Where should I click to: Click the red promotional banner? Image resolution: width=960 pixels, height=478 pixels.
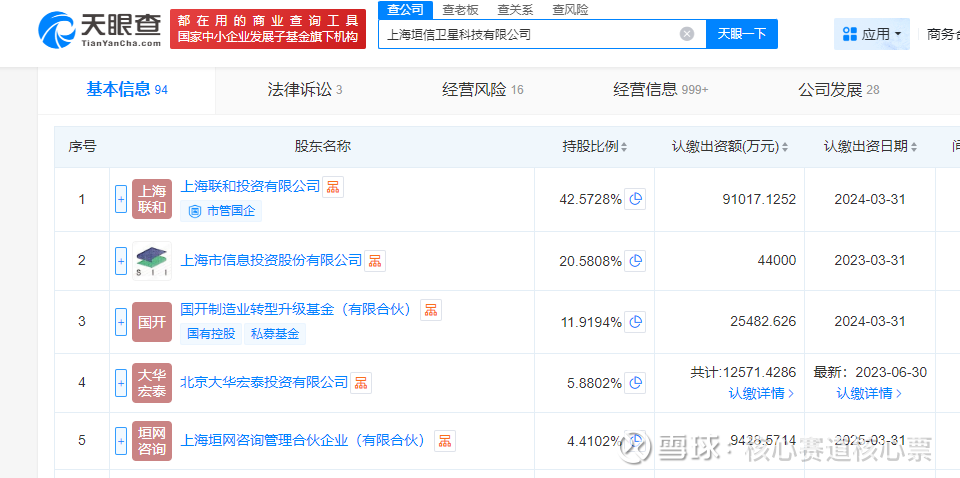[268, 29]
